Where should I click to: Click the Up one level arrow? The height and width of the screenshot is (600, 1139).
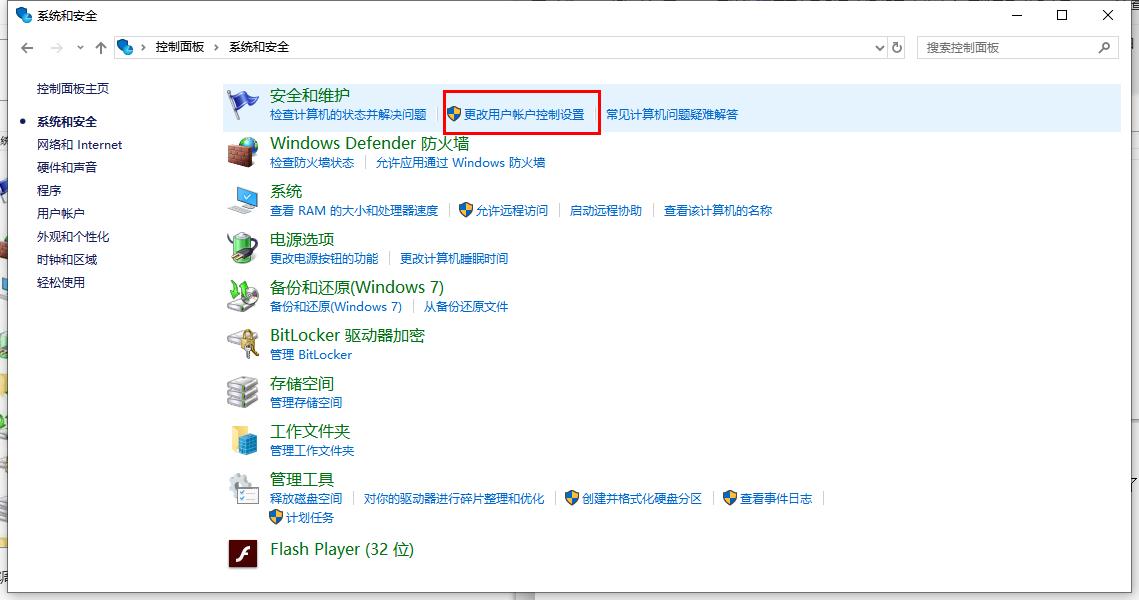[101, 48]
